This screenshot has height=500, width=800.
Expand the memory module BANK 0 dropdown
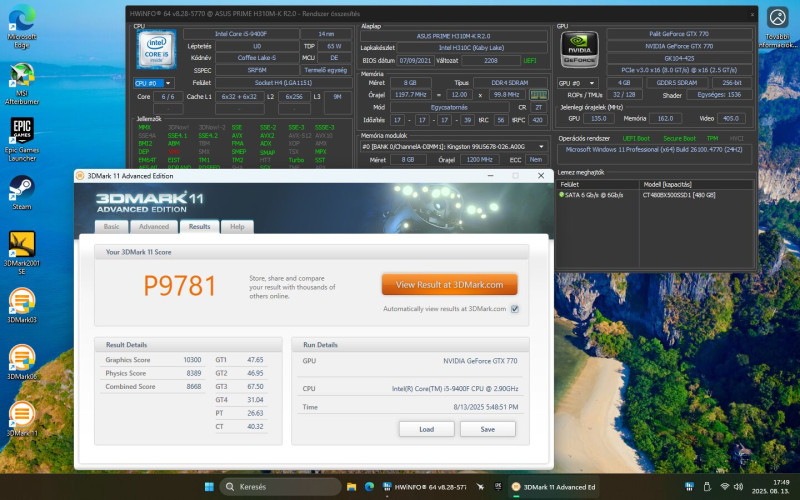453,147
